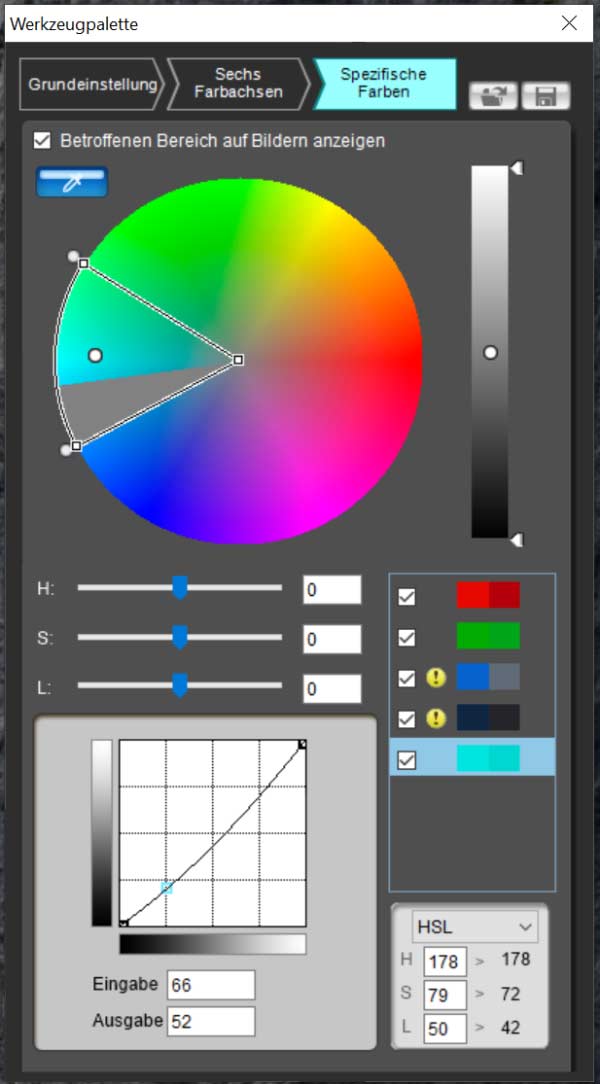Click the center handle of the color wheel
Viewport: 600px width, 1084px height.
coord(238,359)
